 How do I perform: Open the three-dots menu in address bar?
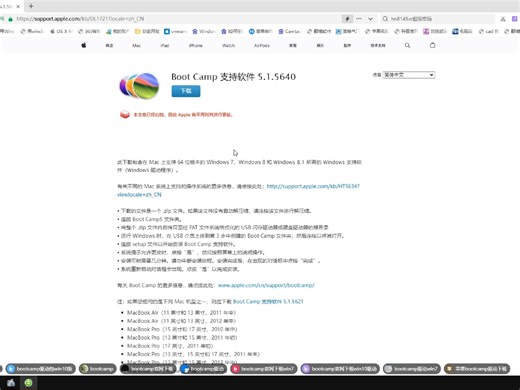[359, 19]
